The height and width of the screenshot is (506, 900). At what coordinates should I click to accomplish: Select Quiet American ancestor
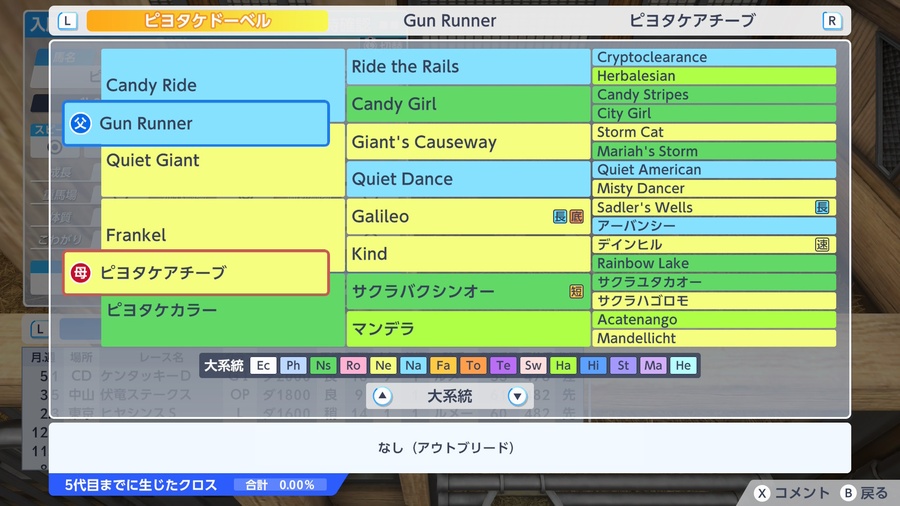pyautogui.click(x=714, y=170)
